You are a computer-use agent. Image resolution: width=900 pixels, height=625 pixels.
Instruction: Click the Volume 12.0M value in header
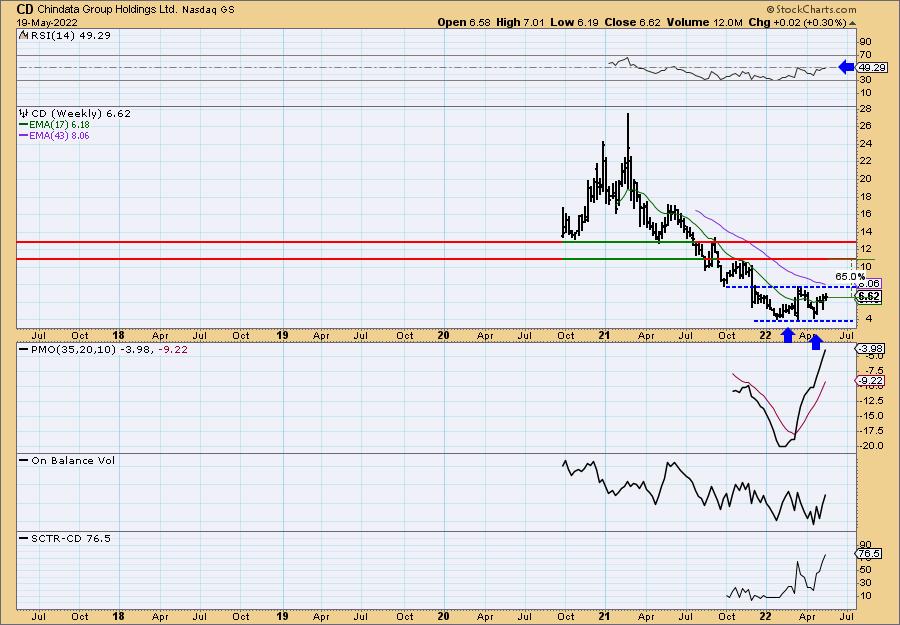click(705, 22)
